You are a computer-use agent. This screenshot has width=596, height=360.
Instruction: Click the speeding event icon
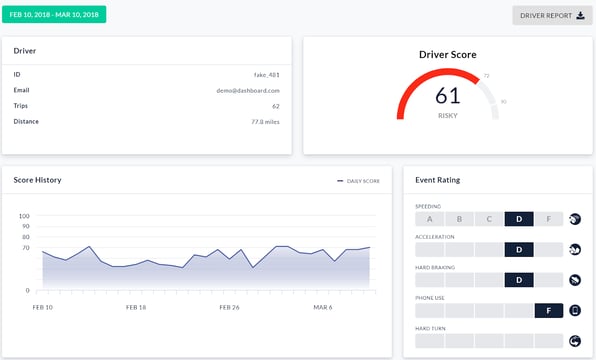[x=575, y=219]
